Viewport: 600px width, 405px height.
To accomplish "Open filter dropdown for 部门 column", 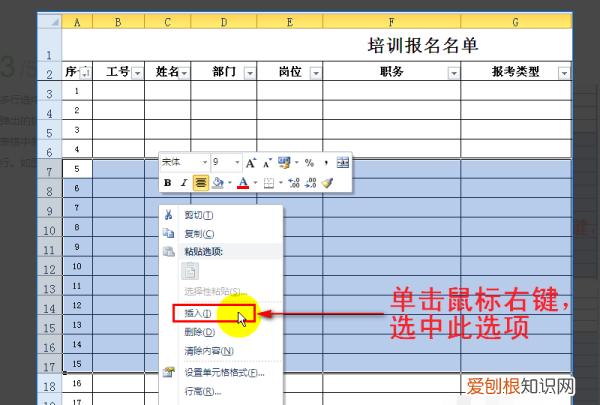I will coord(250,73).
